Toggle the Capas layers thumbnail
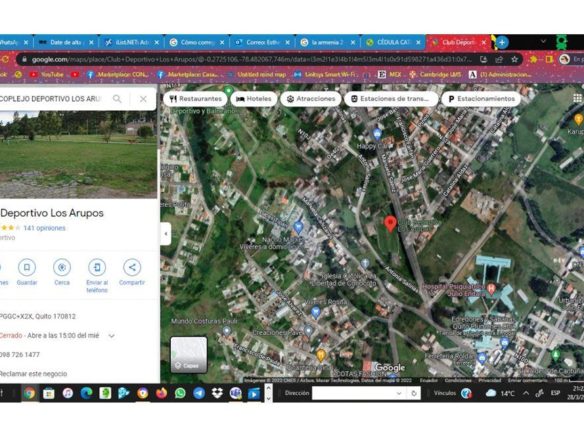This screenshot has width=584, height=438. tap(189, 355)
